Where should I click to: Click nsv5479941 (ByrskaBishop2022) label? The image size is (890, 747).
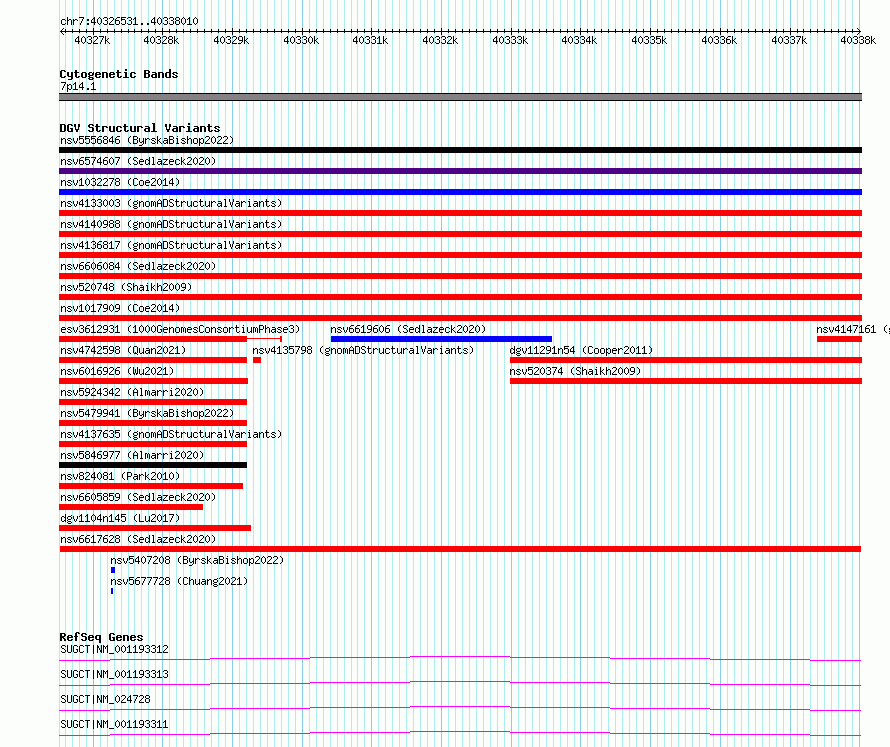tap(147, 413)
